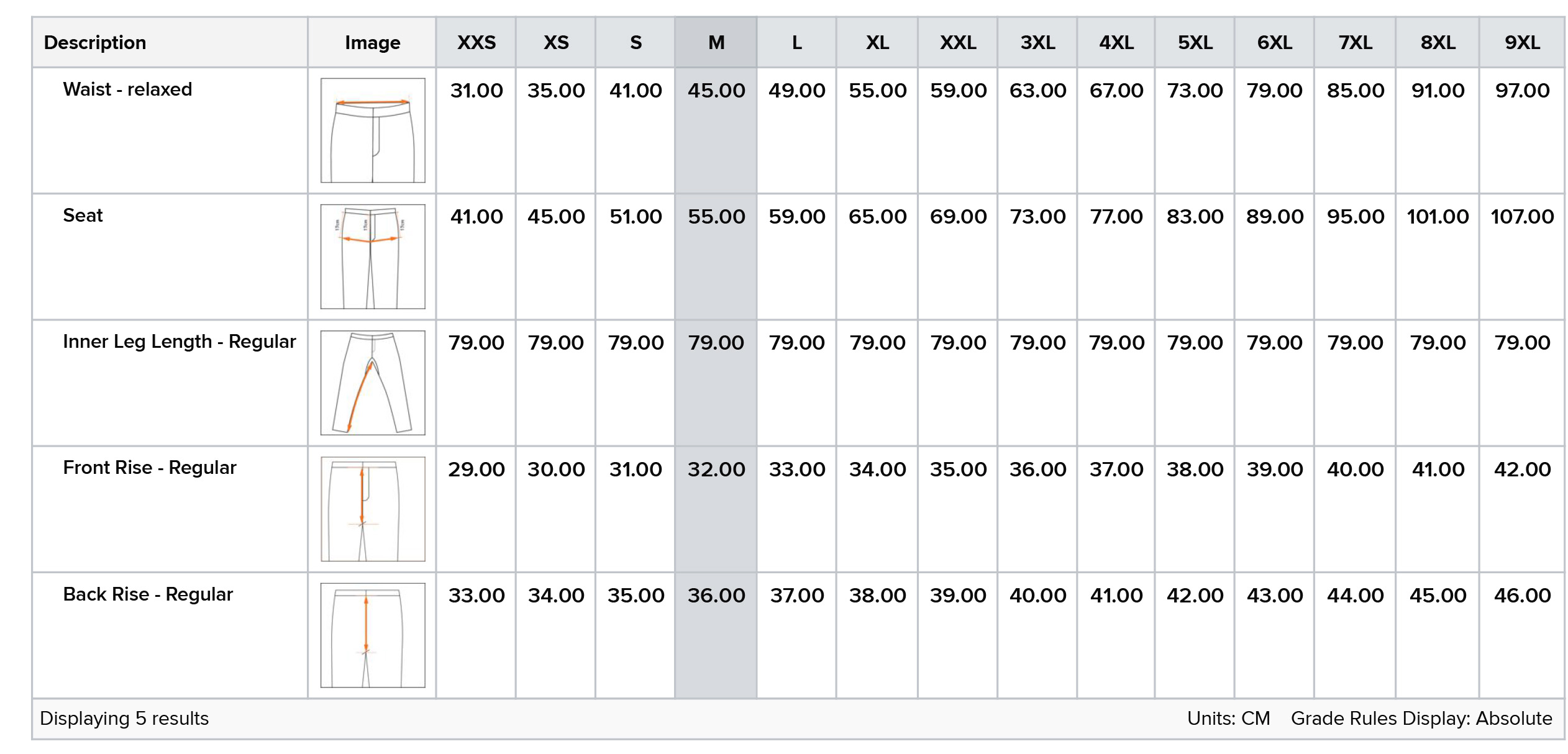Click the Description column header

95,42
